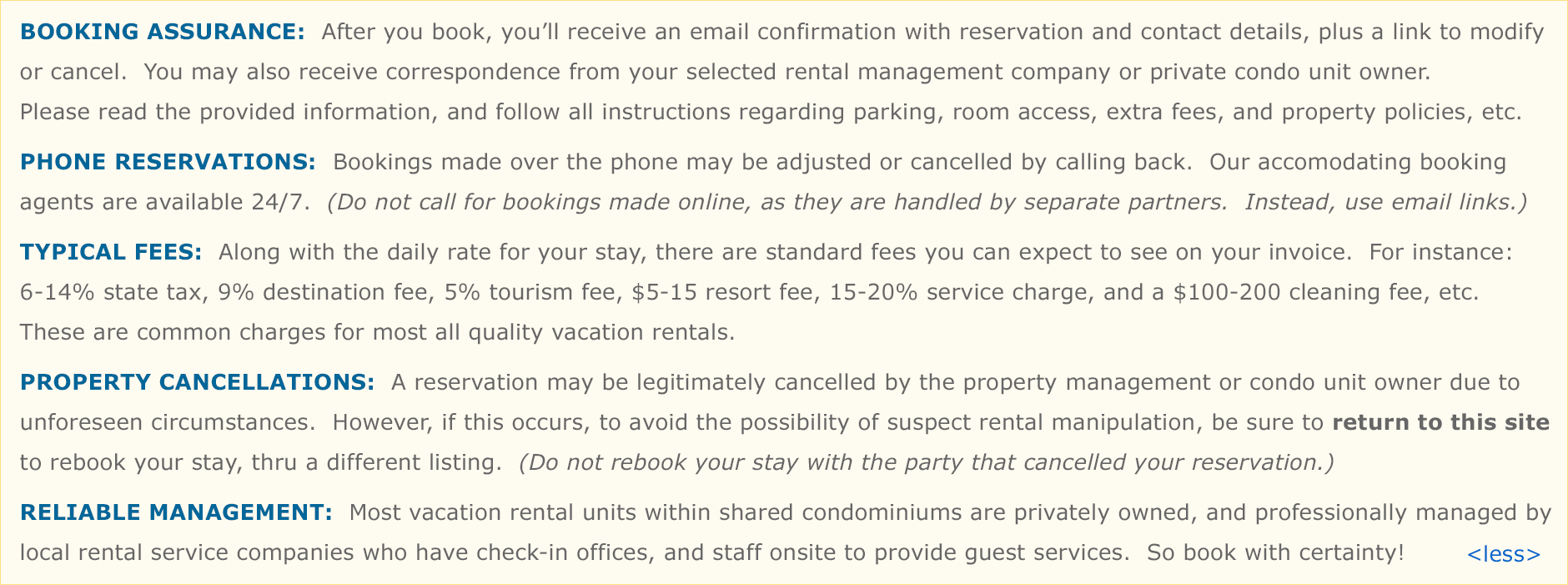Click the TYPICAL FEES heading
Viewport: 1568px width, 585px height.
coord(111,252)
